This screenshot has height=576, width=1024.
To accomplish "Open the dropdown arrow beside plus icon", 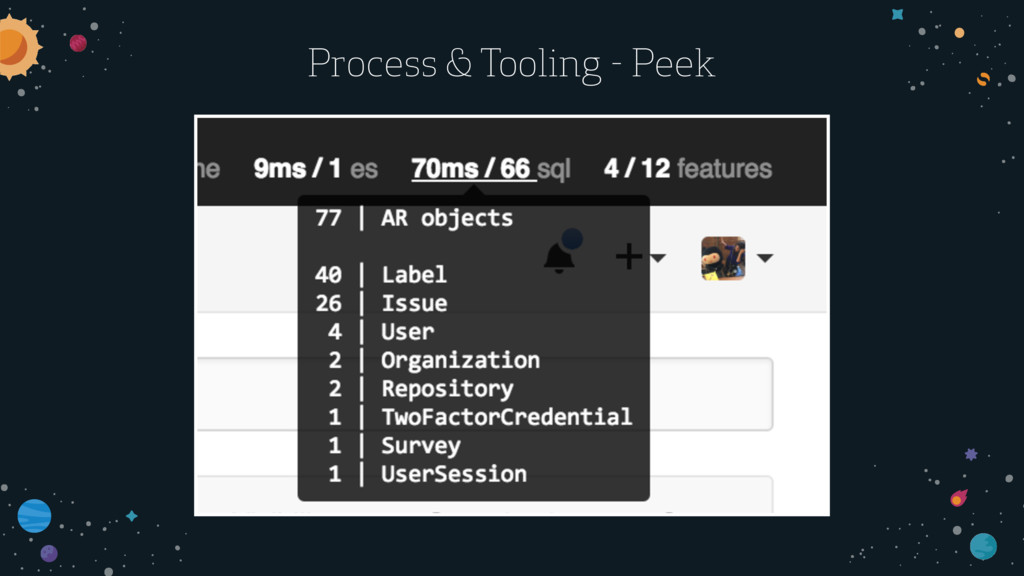I will click(658, 258).
